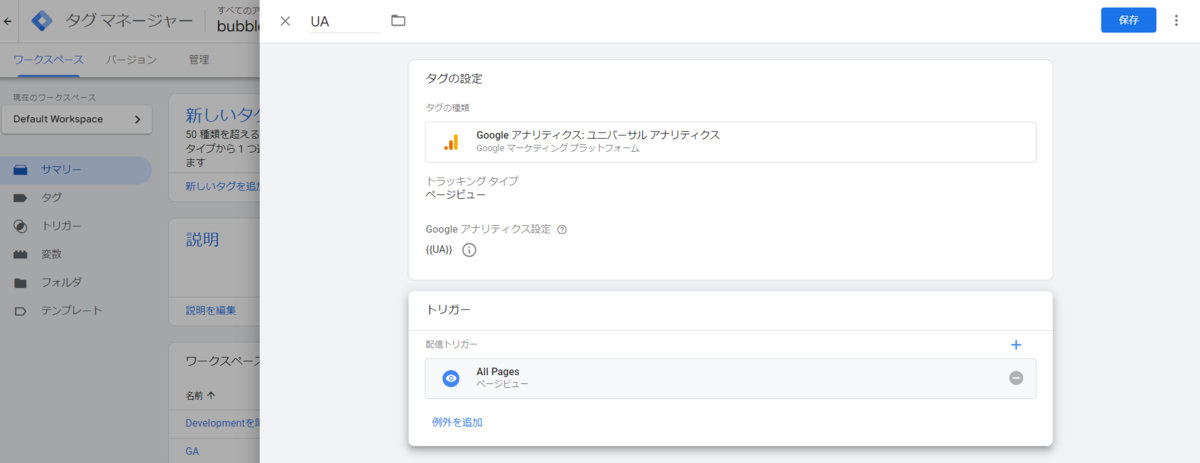Click the 変数 icon in sidebar
Image resolution: width=1200 pixels, height=463 pixels.
click(20, 254)
